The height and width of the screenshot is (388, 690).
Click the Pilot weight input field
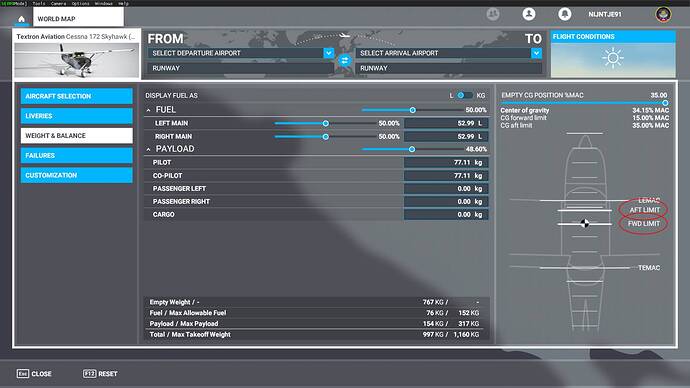(x=446, y=162)
